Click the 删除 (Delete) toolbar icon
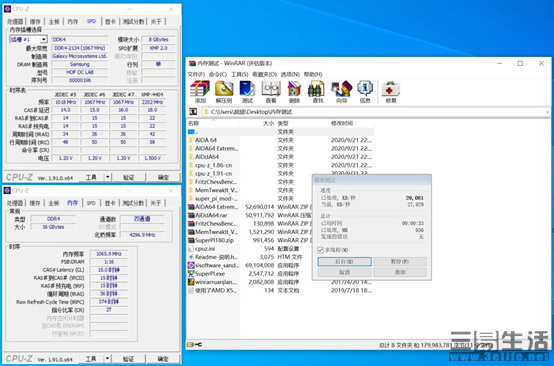Viewport: 554px width, 366px height. [x=294, y=88]
